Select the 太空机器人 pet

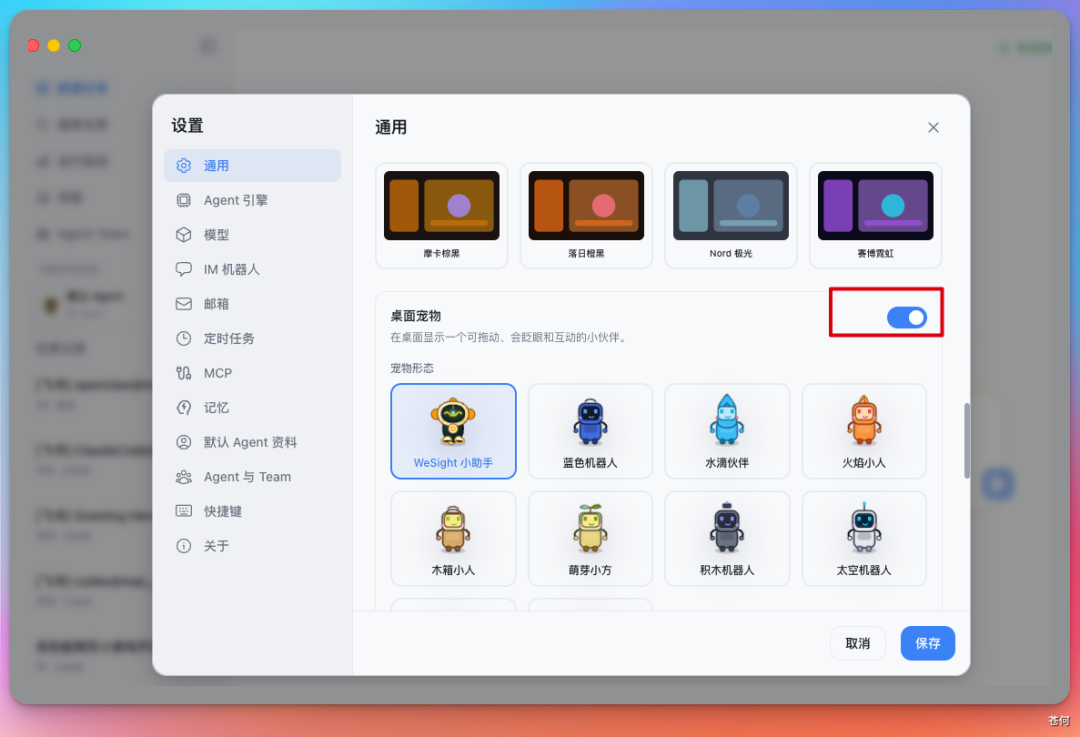pyautogui.click(x=864, y=539)
